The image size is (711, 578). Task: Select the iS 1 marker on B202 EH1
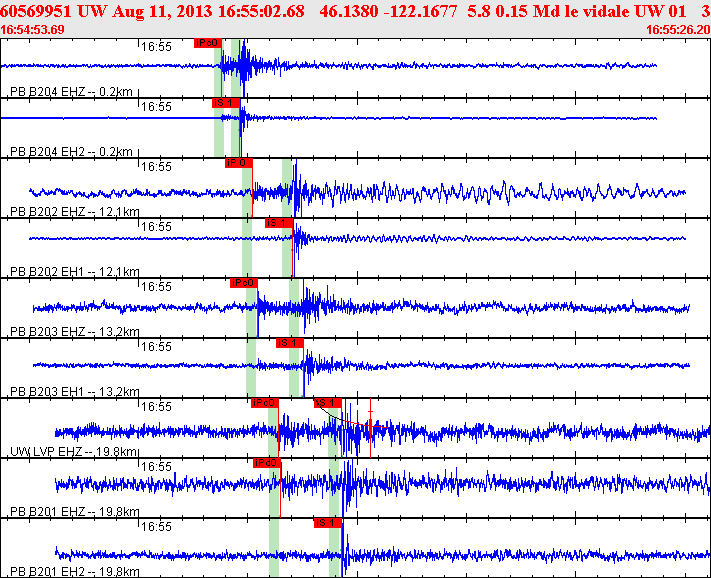pyautogui.click(x=279, y=223)
